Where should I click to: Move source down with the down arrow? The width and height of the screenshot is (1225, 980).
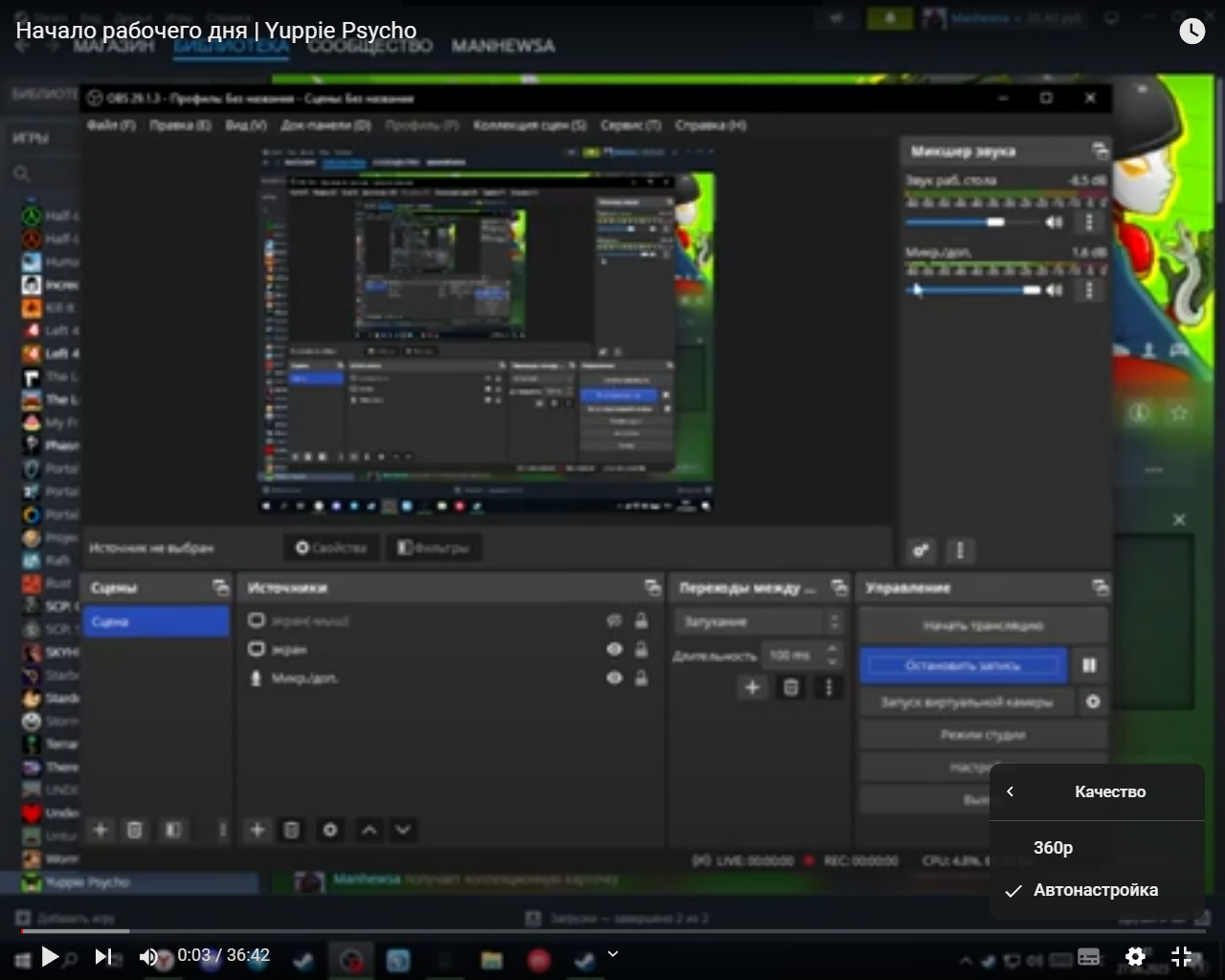403,830
